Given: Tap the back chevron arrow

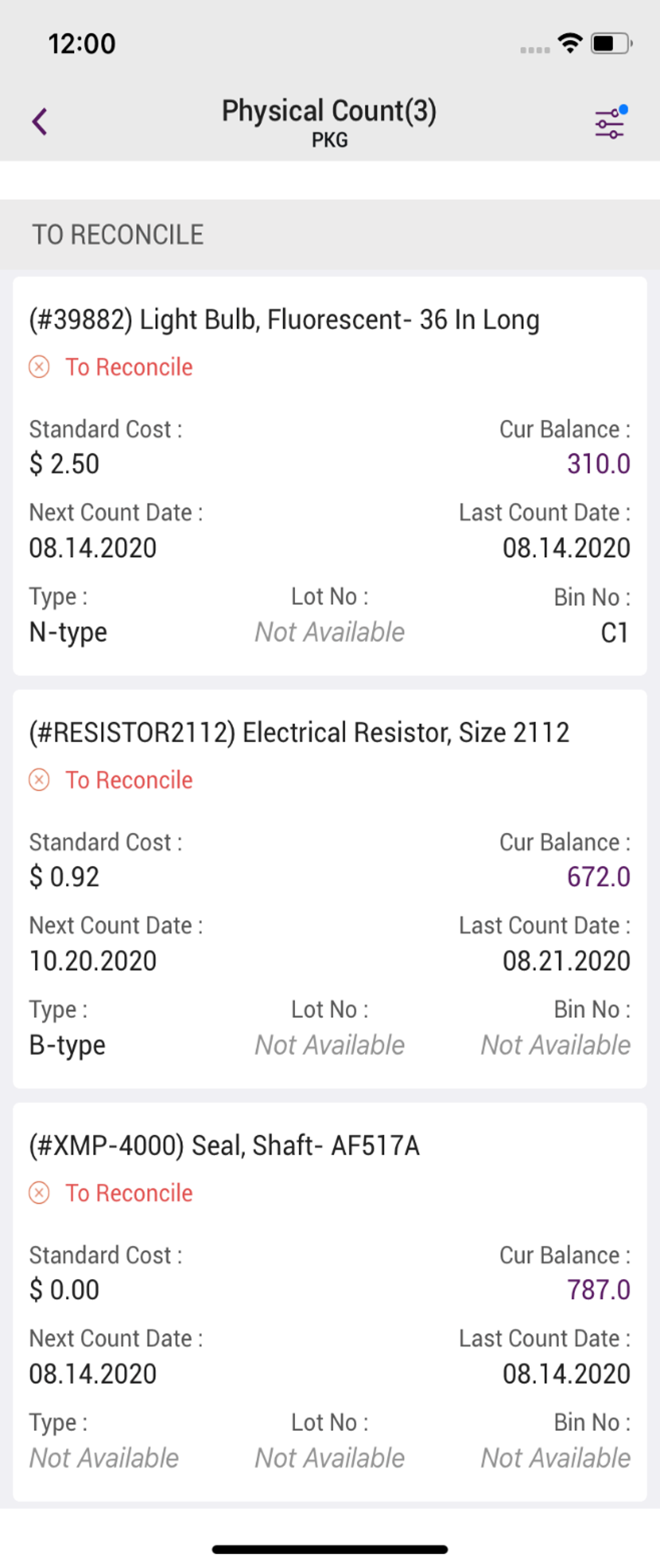Looking at the screenshot, I should [40, 122].
